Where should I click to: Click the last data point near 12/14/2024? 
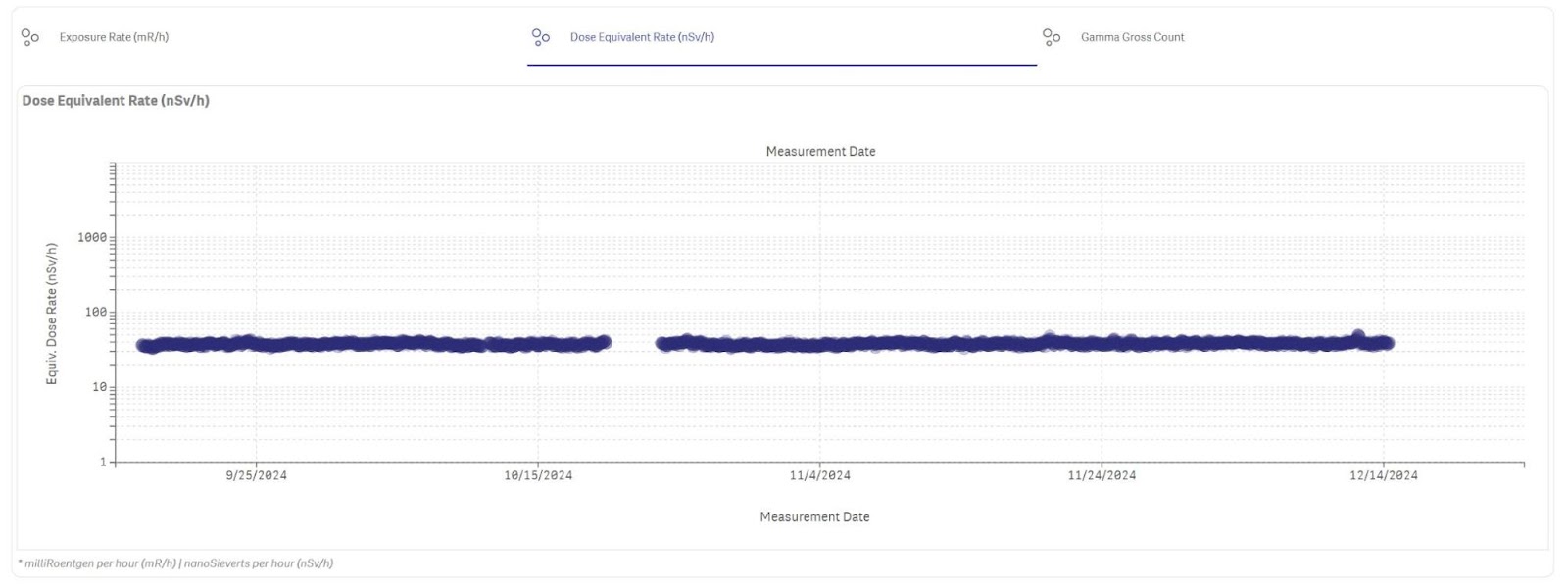coord(1387,343)
